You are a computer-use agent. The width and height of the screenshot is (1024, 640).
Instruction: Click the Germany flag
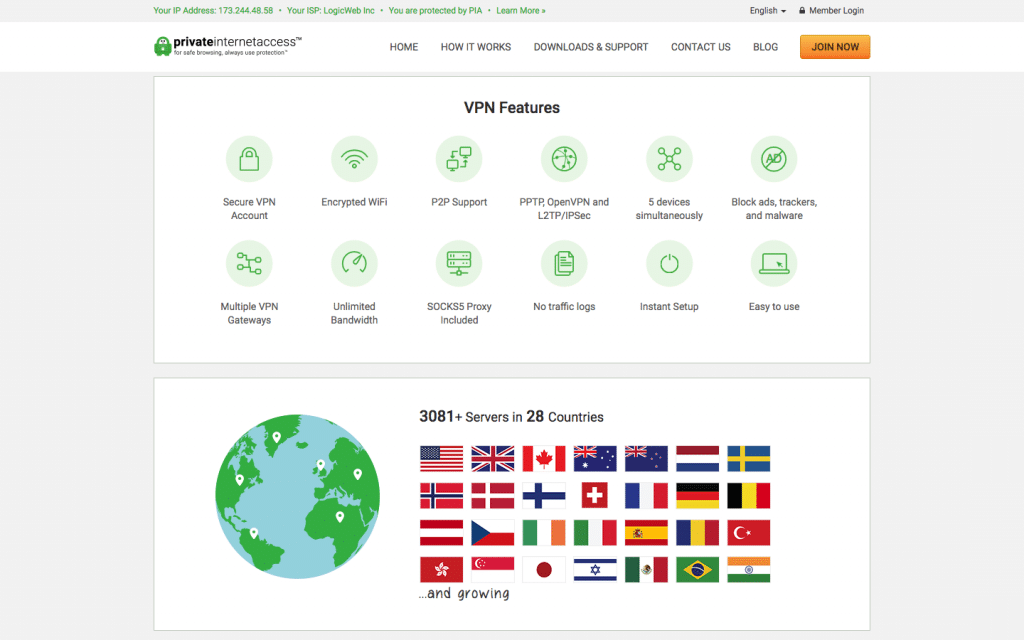point(697,496)
